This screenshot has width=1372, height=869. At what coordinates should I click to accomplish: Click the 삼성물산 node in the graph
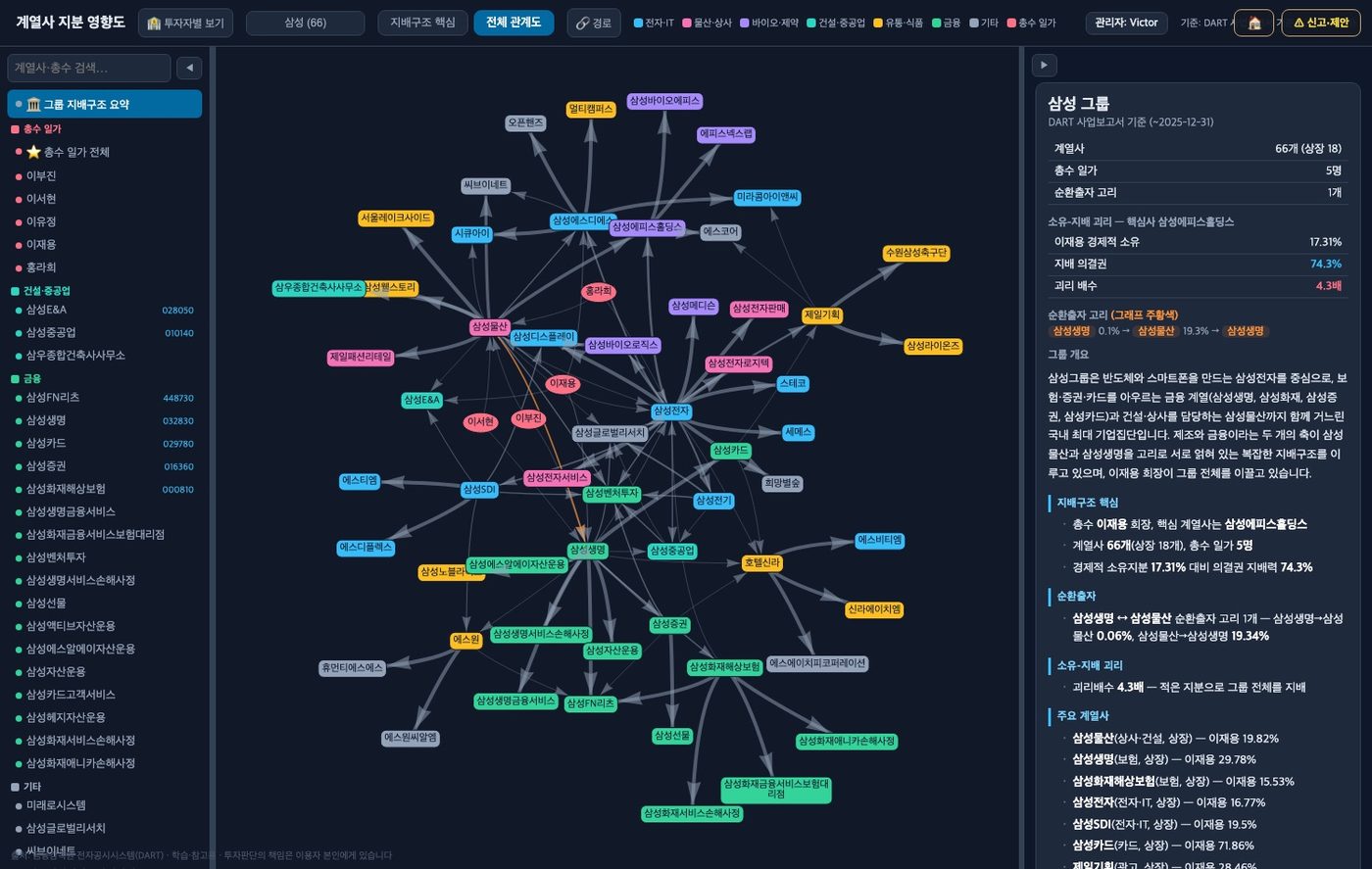(x=490, y=327)
